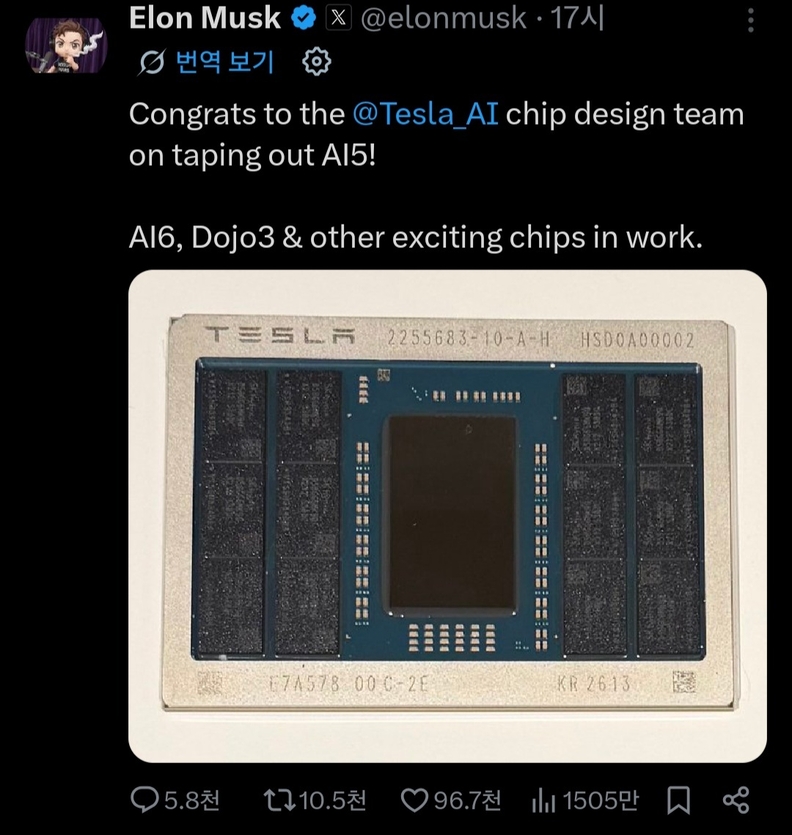The width and height of the screenshot is (792, 835).
Task: Click the 5.8천 reply count
Action: (190, 800)
